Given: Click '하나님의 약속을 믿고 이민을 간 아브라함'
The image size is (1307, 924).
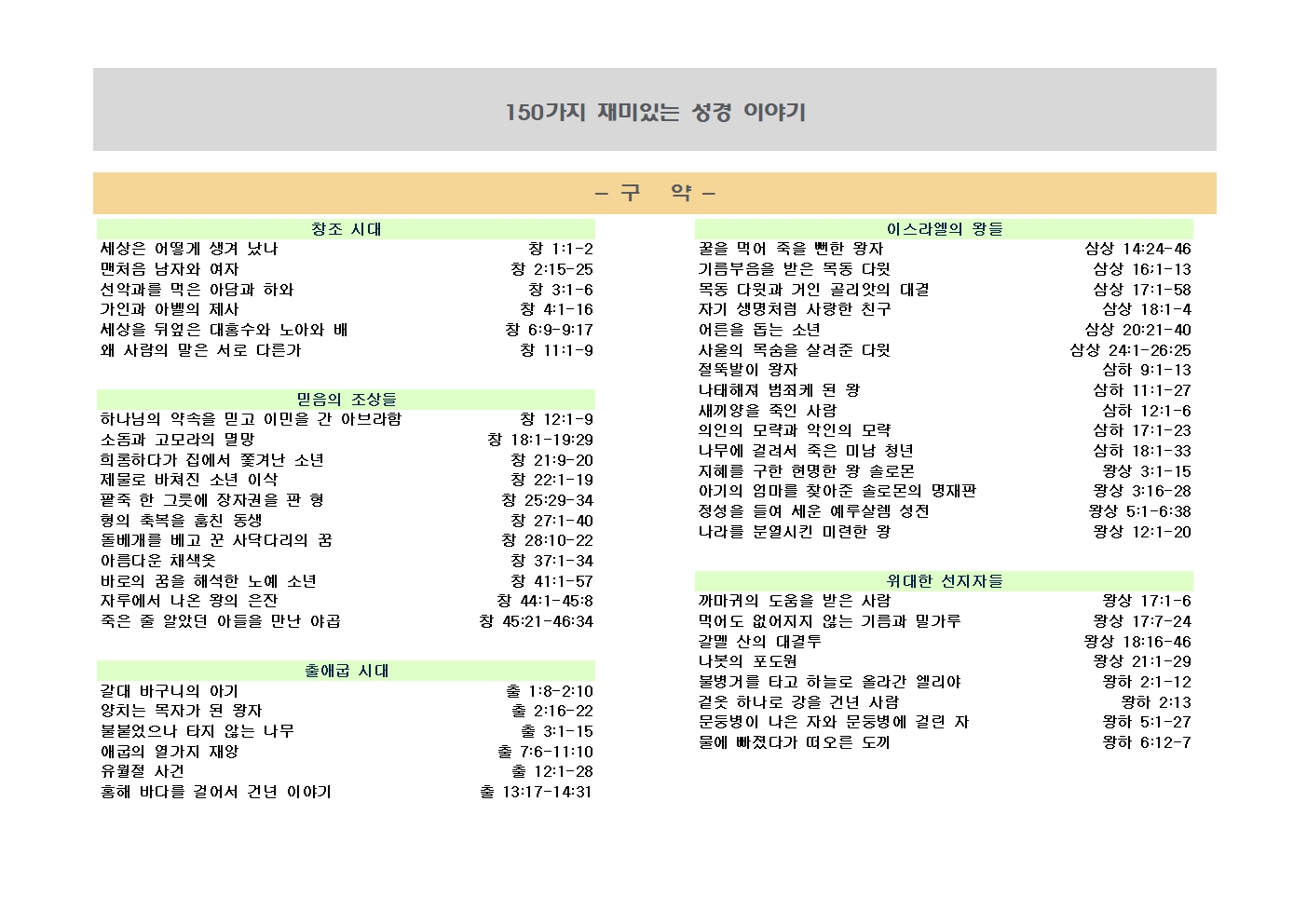Looking at the screenshot, I should point(251,419).
